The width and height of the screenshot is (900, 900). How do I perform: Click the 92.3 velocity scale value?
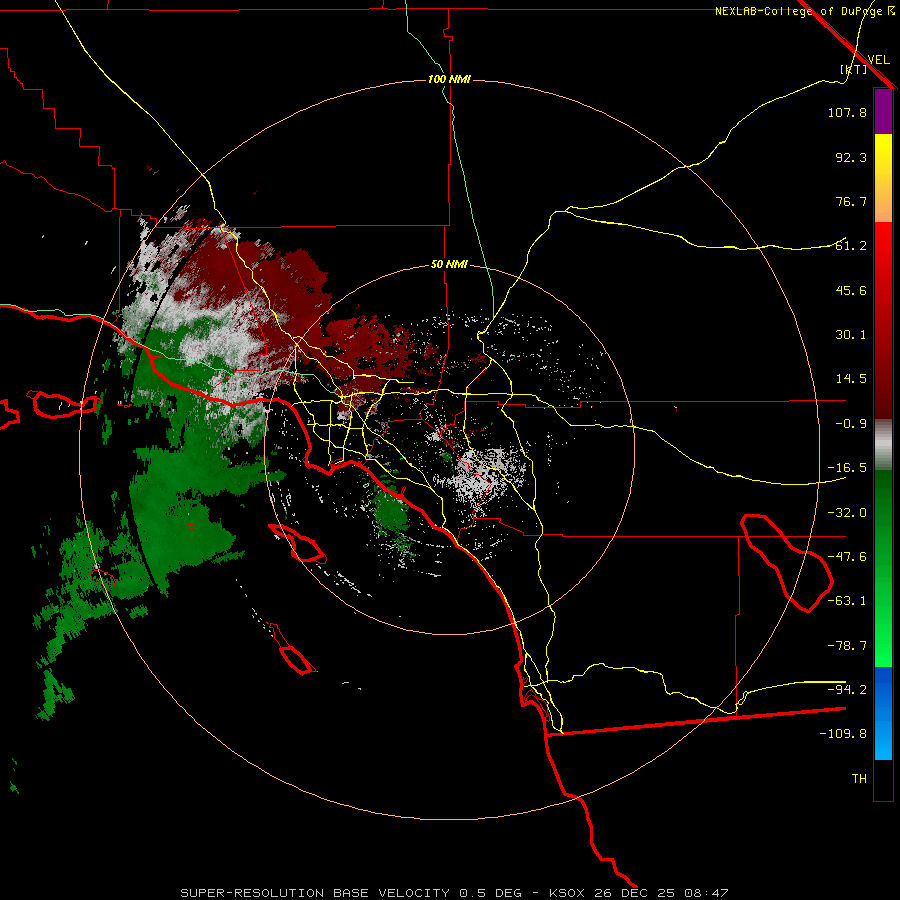click(x=851, y=157)
